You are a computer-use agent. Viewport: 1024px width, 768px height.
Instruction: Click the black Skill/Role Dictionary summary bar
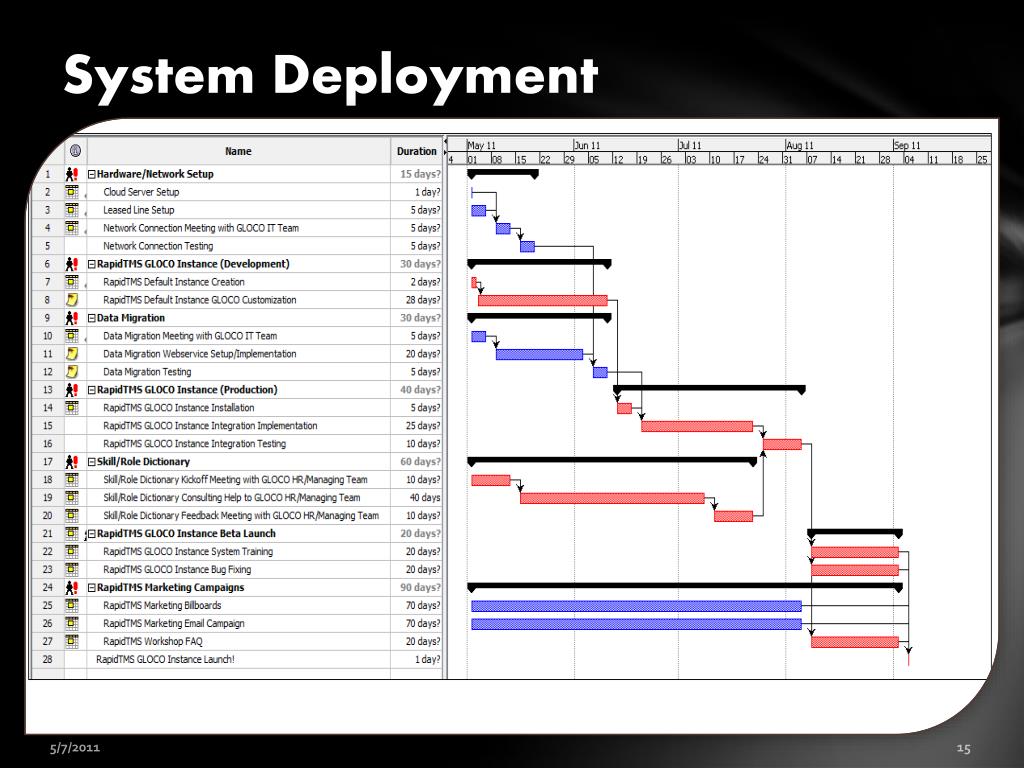click(x=612, y=460)
